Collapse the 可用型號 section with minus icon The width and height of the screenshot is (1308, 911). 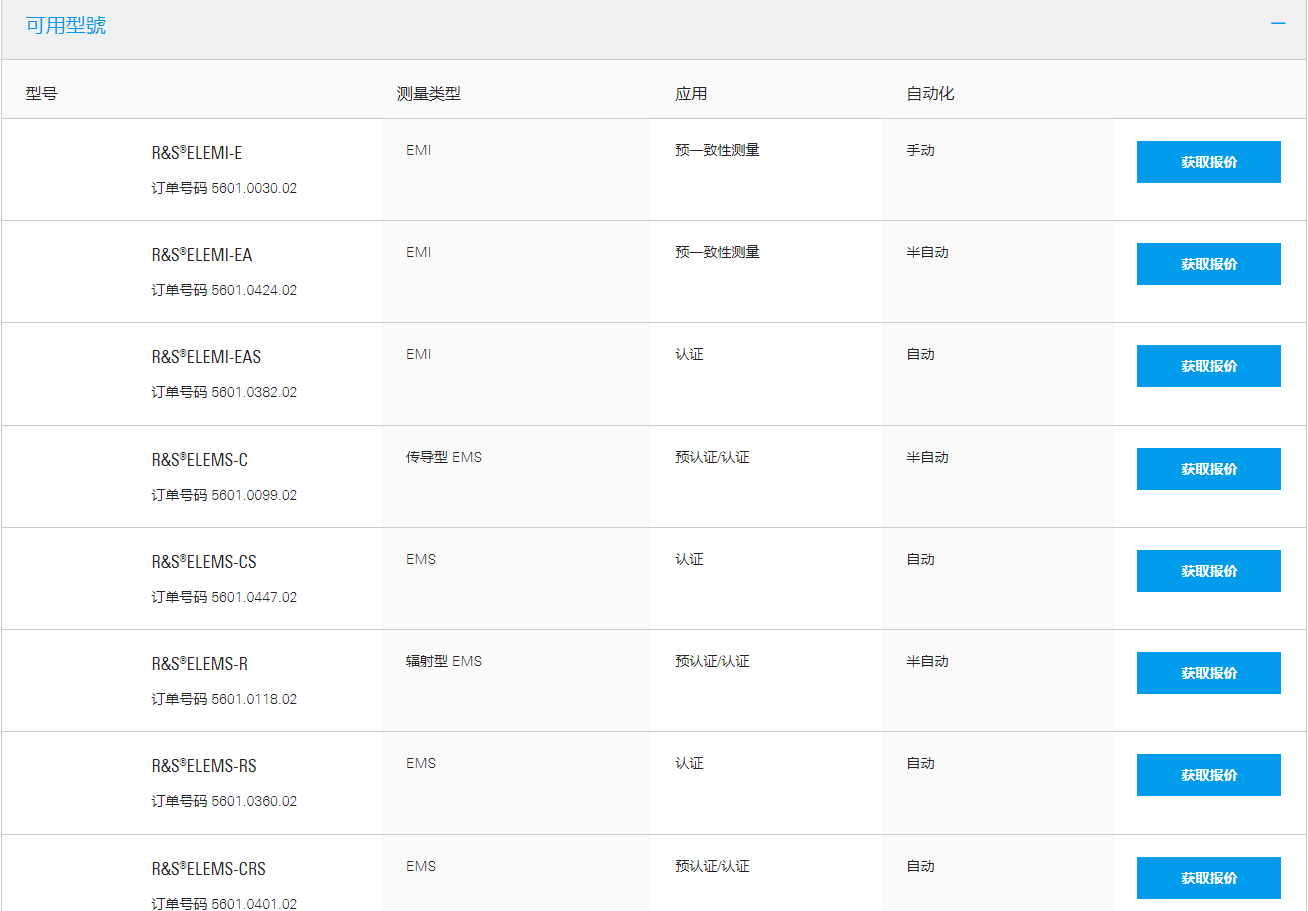click(x=1278, y=24)
